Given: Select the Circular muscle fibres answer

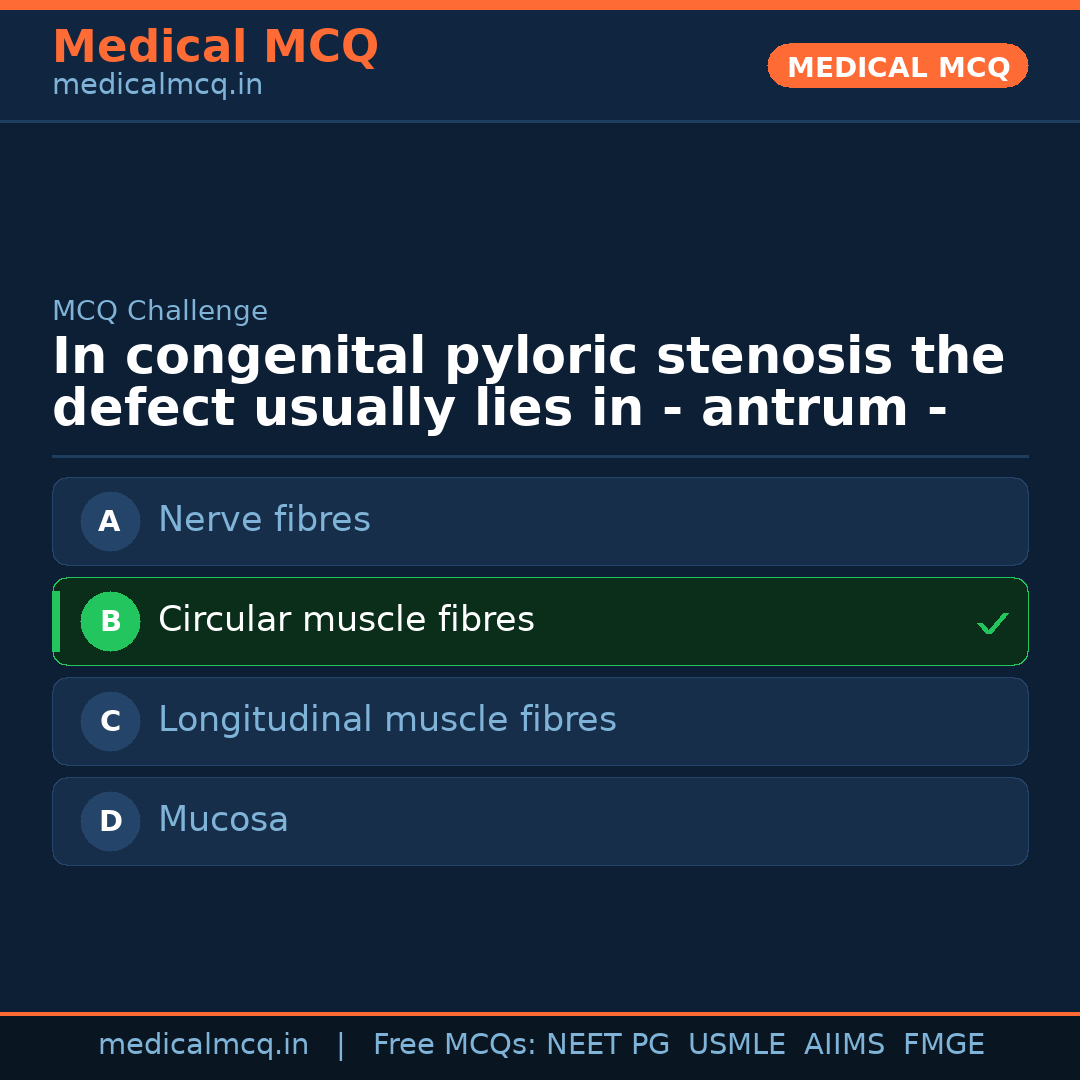Looking at the screenshot, I should point(346,620).
